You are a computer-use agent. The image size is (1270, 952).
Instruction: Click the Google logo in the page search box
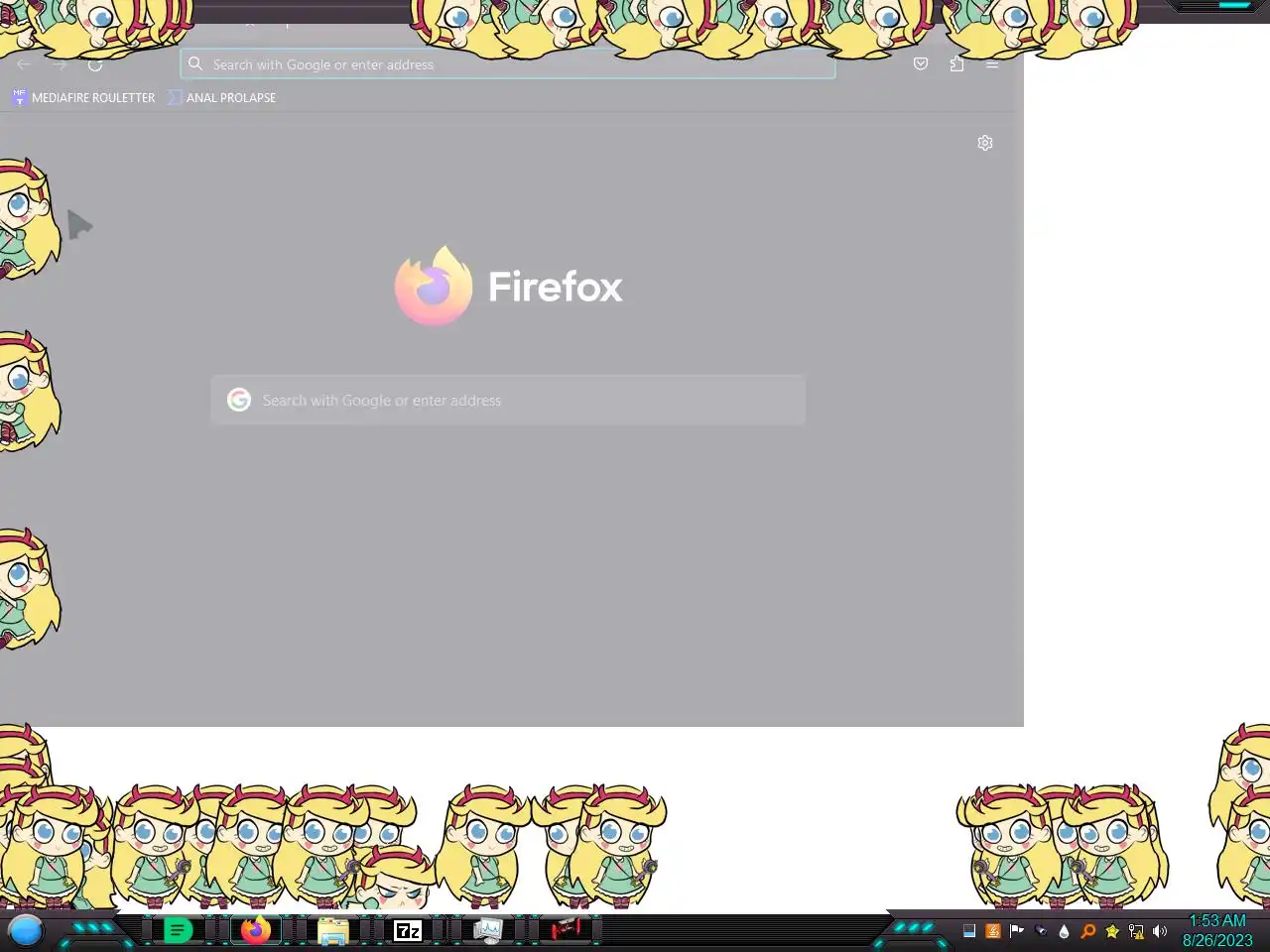point(239,400)
